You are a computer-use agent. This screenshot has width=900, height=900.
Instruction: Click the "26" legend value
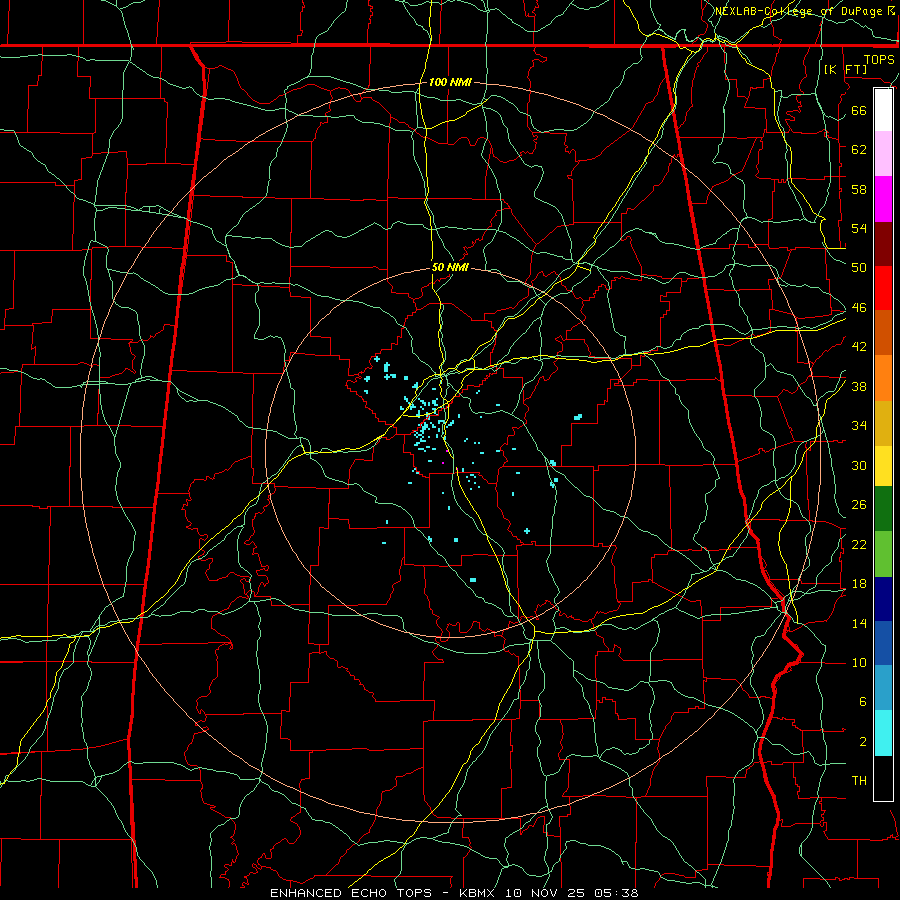859,505
